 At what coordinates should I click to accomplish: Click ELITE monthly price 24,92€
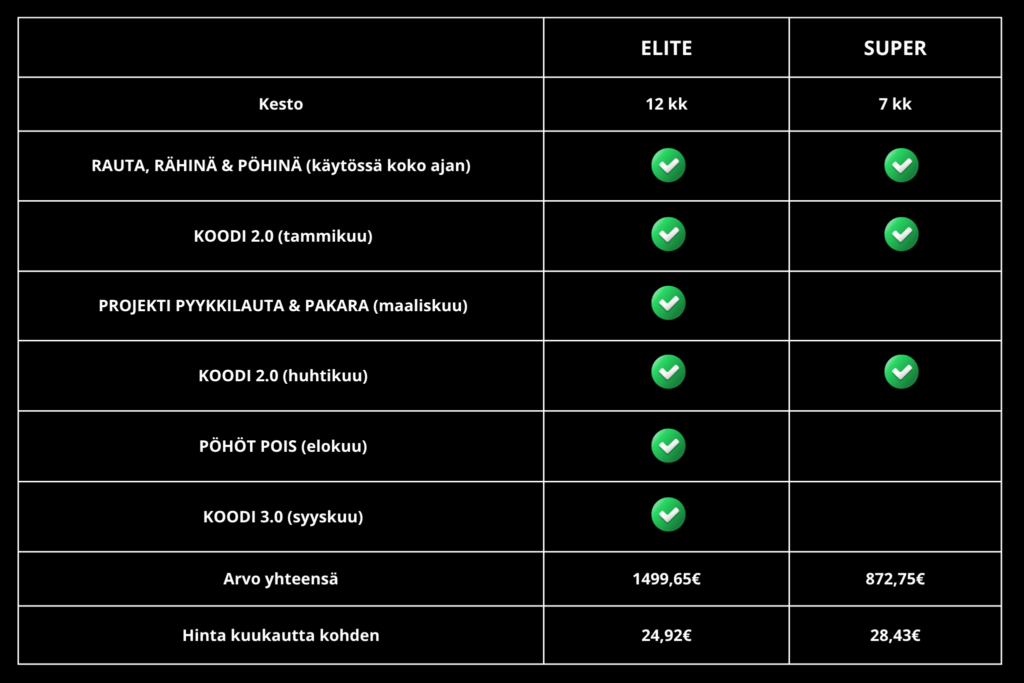point(666,635)
